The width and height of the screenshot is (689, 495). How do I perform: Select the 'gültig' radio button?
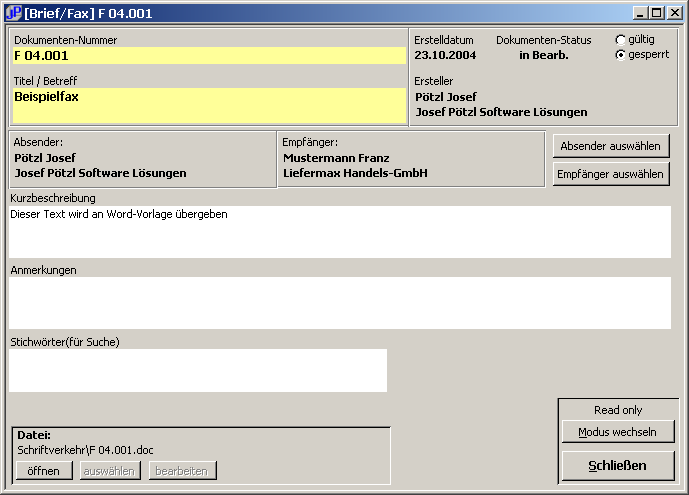(621, 40)
